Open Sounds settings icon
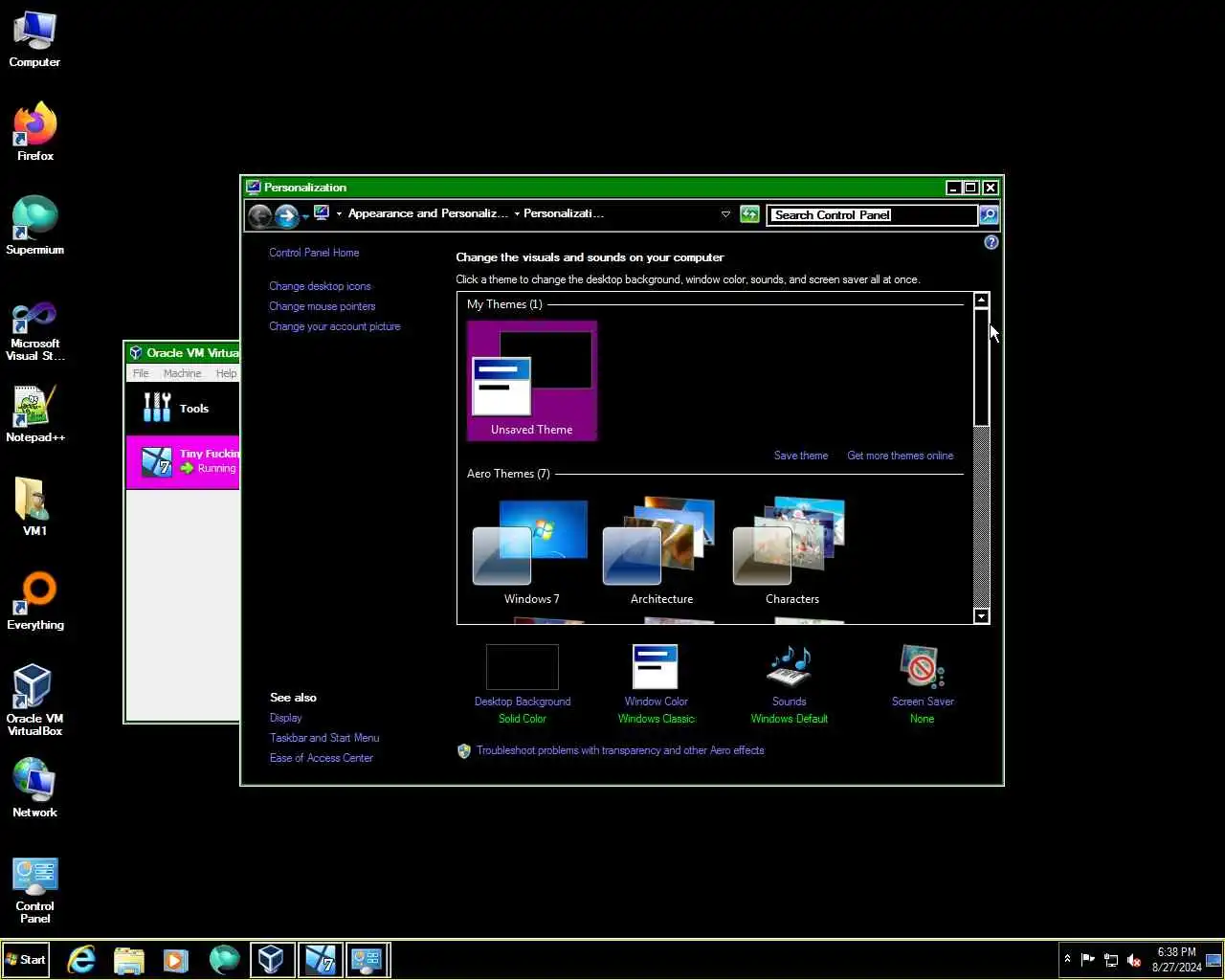The height and width of the screenshot is (980, 1225). point(790,683)
